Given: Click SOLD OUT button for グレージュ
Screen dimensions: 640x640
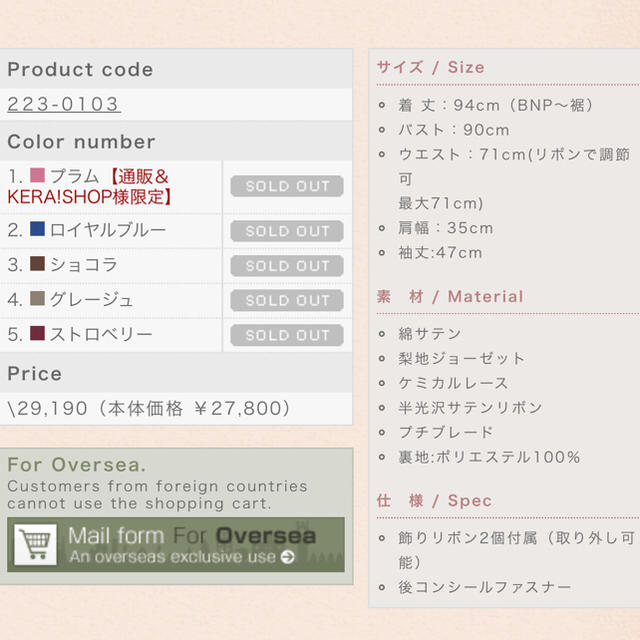Looking at the screenshot, I should [287, 300].
